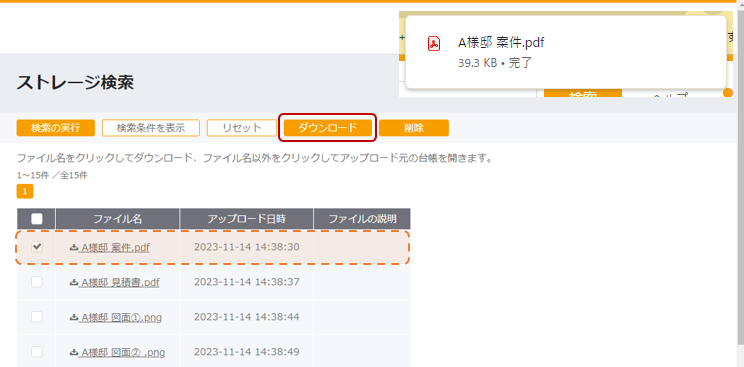Click the ダウンロード button
The height and width of the screenshot is (367, 744).
click(x=327, y=128)
